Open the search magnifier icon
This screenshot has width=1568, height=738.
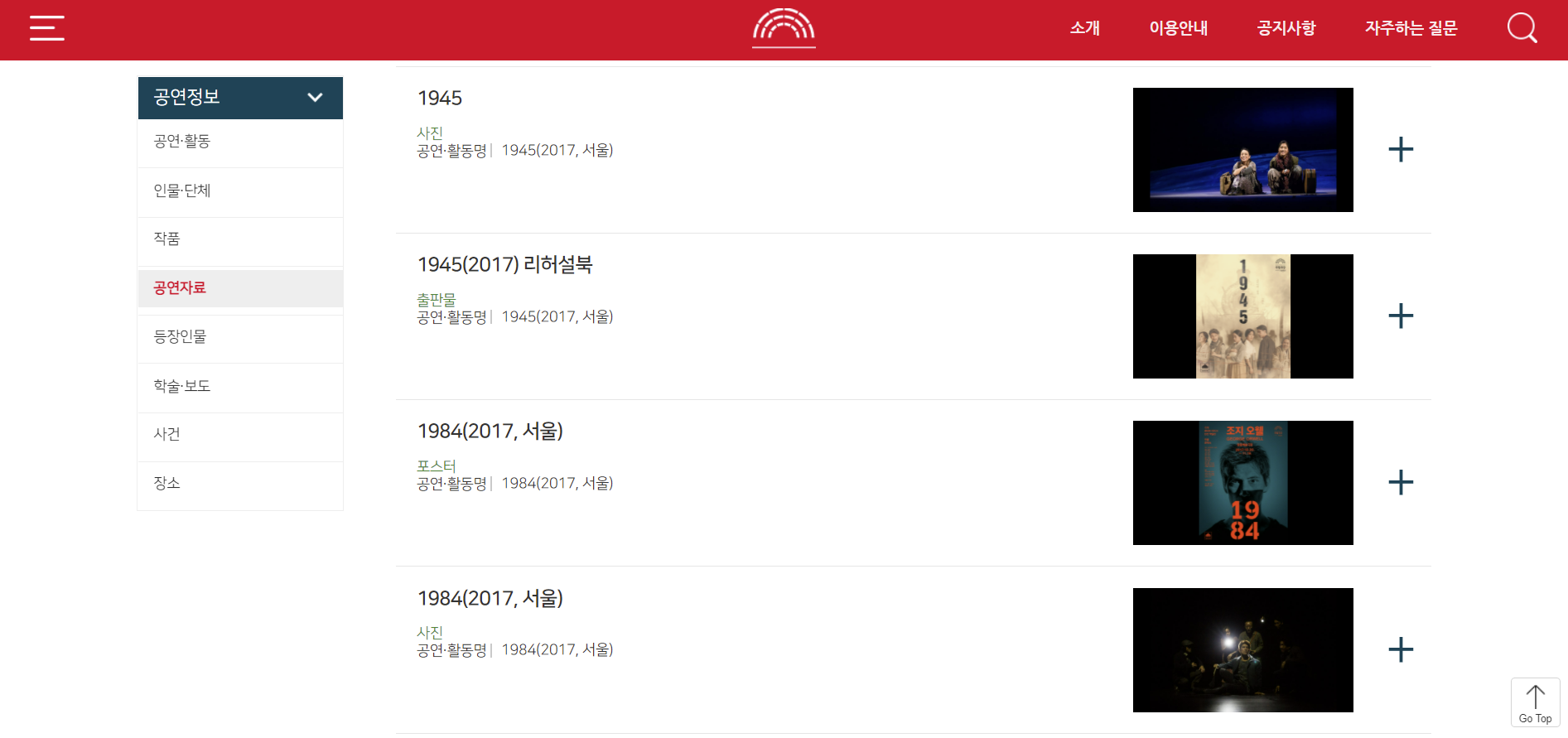(x=1522, y=28)
